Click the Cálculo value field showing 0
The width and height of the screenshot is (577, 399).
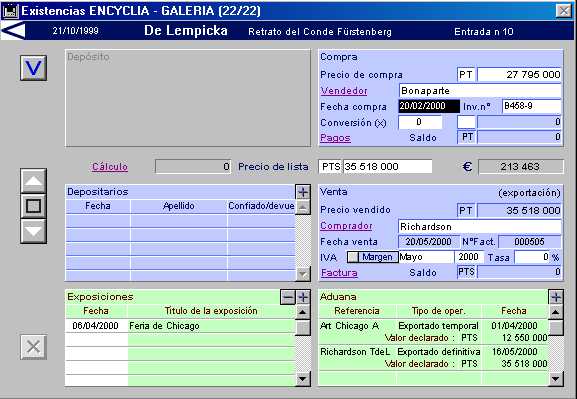[x=193, y=166]
